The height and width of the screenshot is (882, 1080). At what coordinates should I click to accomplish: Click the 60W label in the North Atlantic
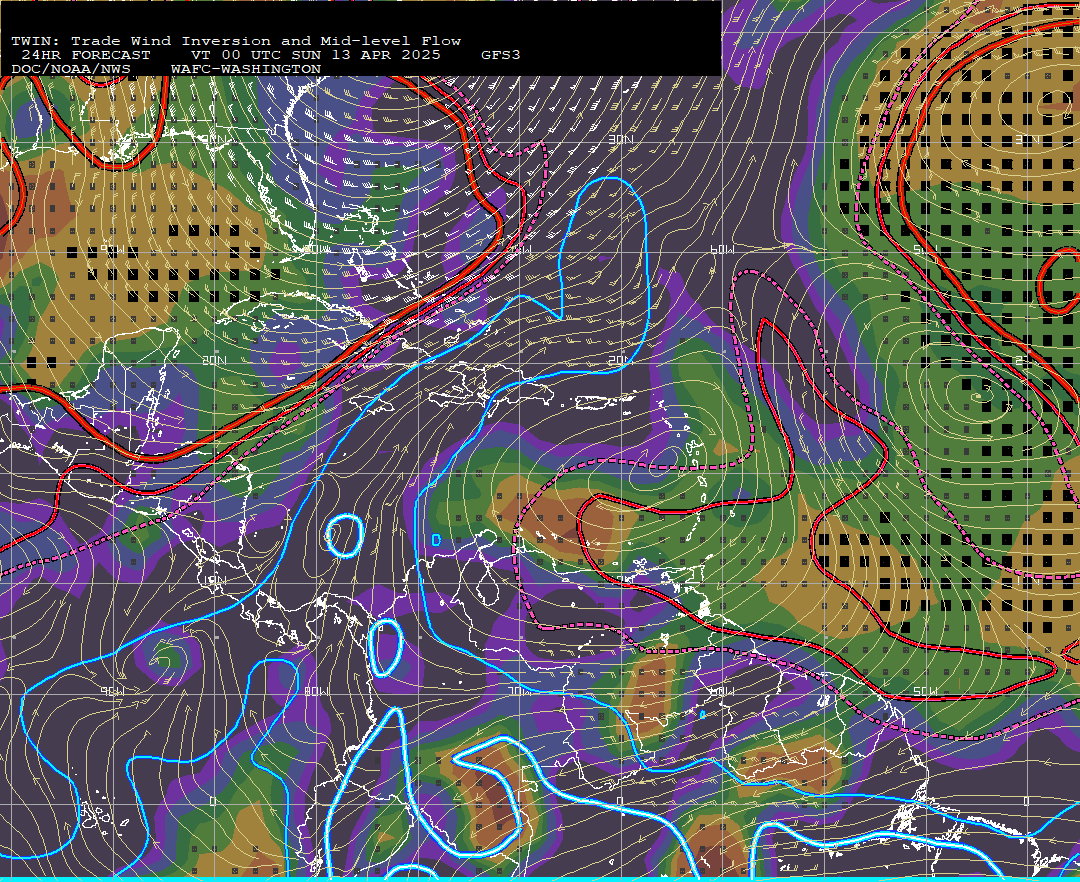pyautogui.click(x=722, y=249)
